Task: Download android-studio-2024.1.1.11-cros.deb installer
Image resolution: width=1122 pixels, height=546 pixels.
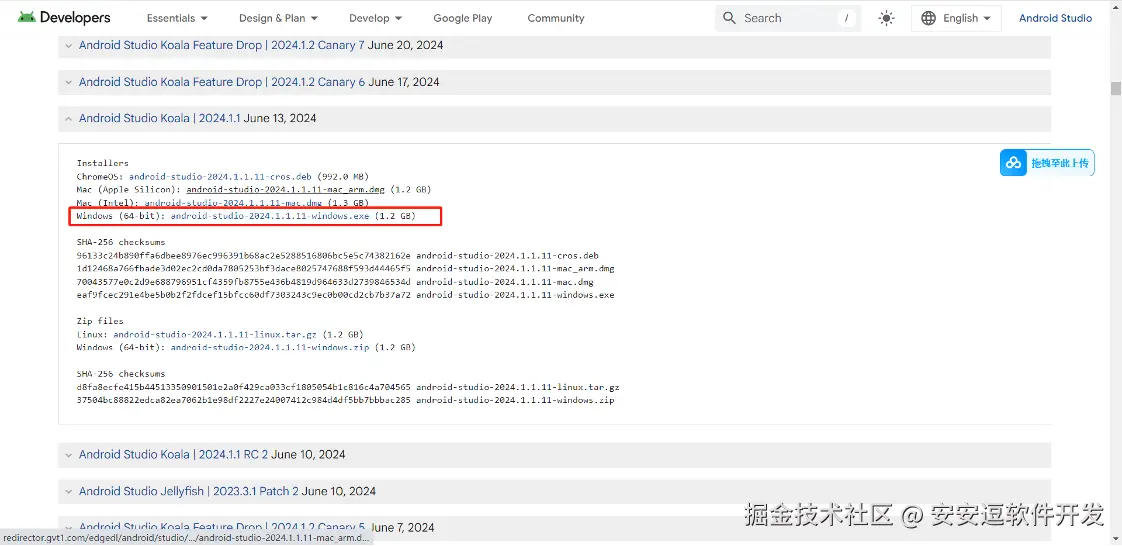Action: [x=218, y=176]
